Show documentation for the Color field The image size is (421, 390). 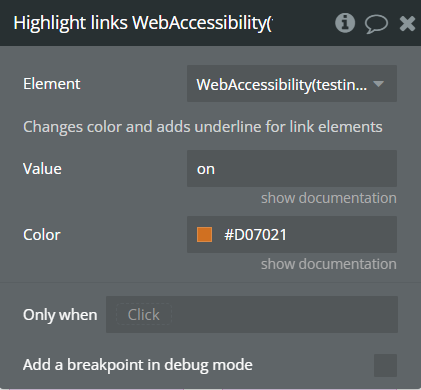pos(329,264)
